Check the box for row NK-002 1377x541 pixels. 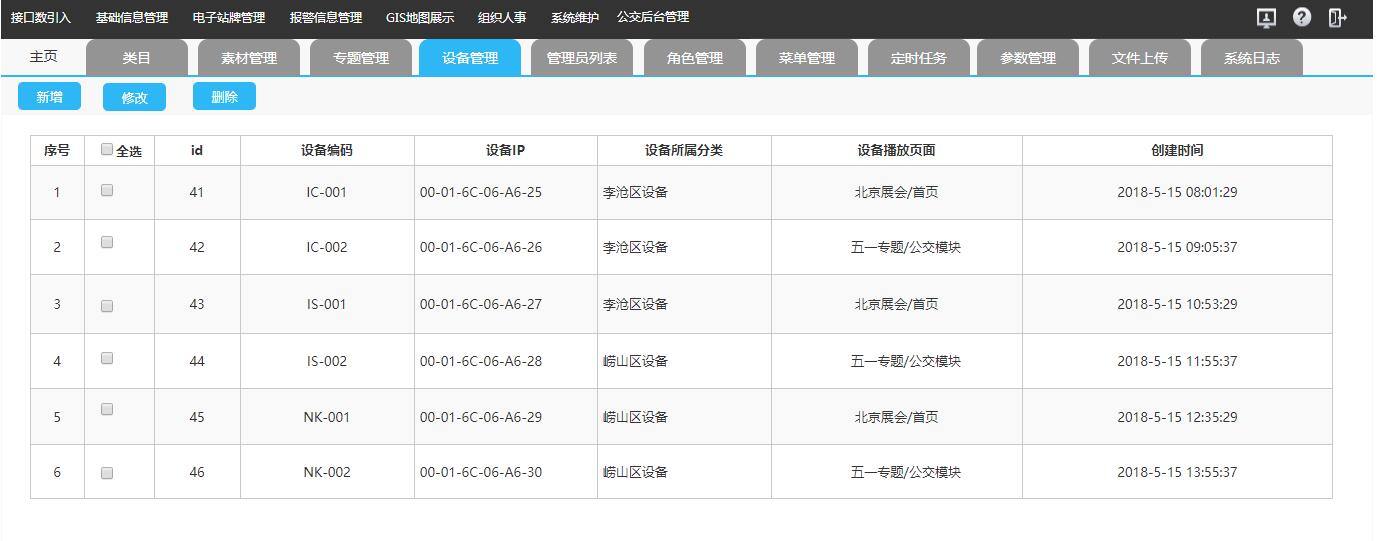click(x=108, y=473)
